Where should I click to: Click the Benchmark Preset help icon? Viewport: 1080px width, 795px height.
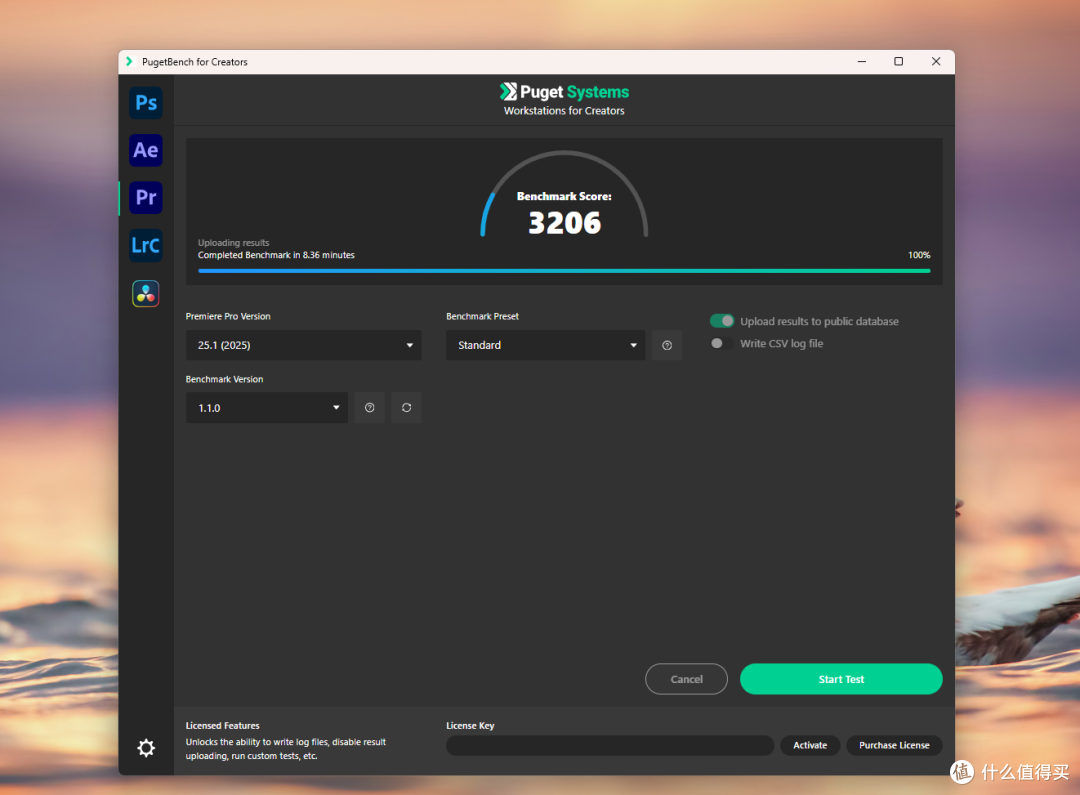[x=667, y=345]
